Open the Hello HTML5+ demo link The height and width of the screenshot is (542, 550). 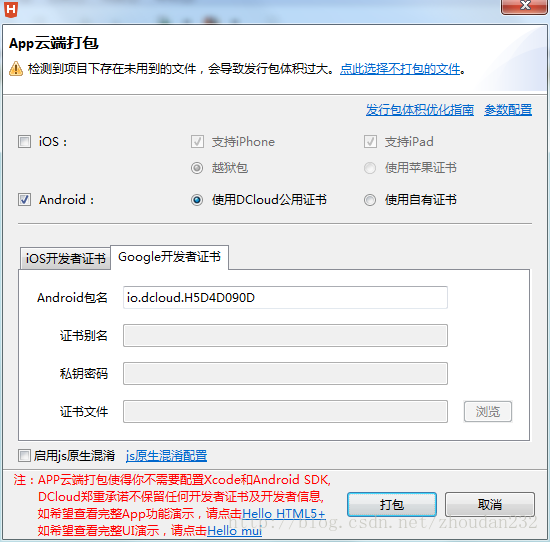pyautogui.click(x=284, y=514)
